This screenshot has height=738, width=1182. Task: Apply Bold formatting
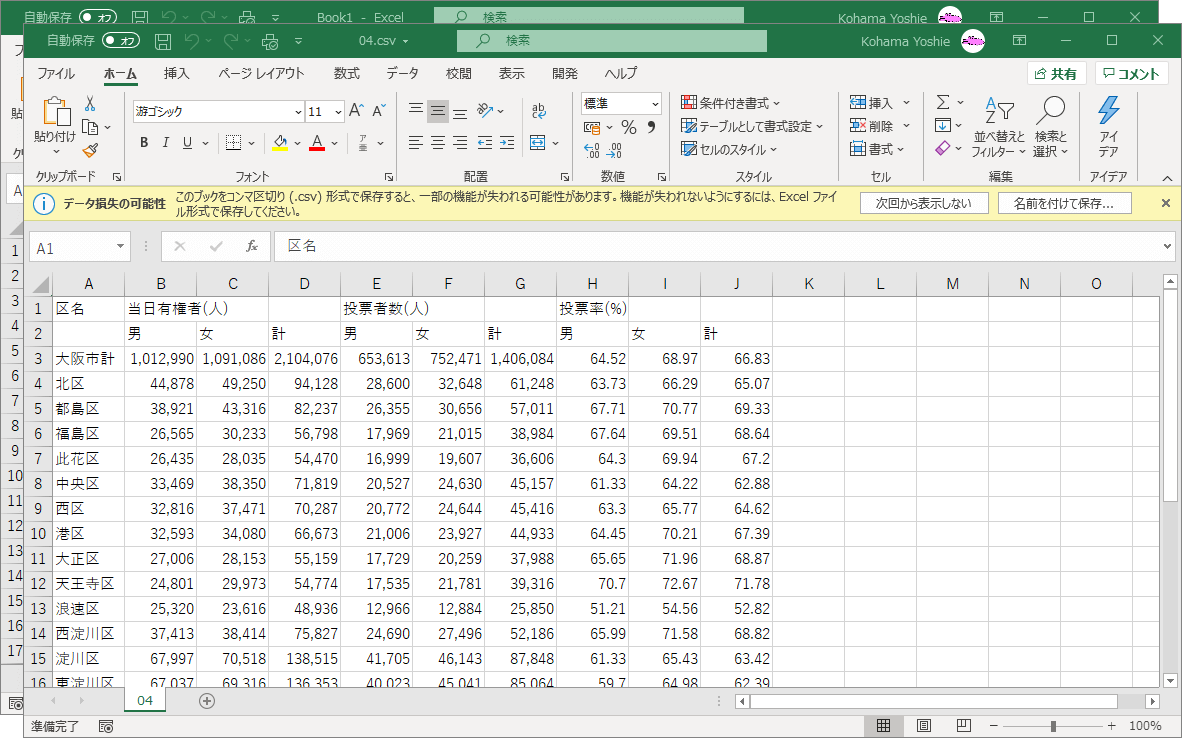[x=144, y=143]
